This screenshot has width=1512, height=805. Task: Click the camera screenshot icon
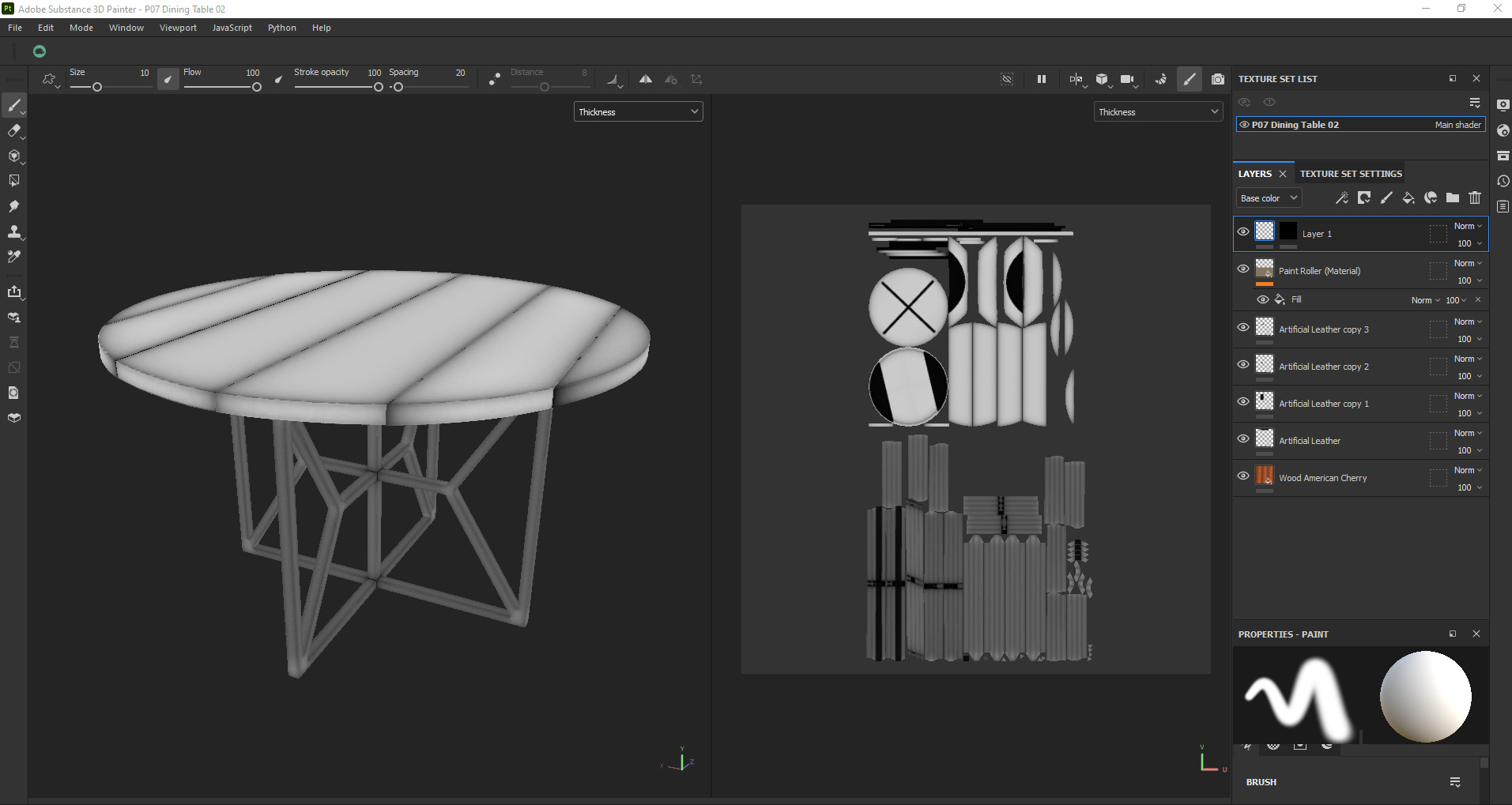[1218, 79]
